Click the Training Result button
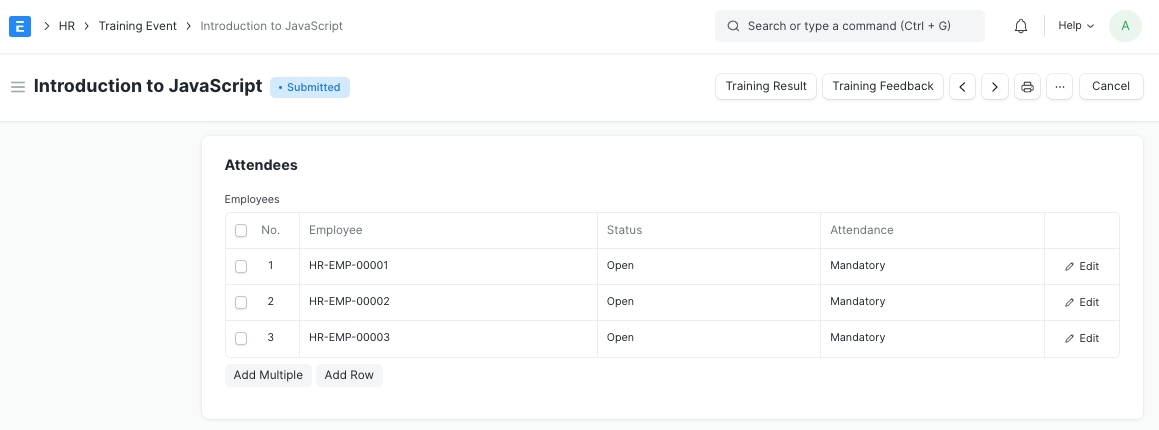 766,87
